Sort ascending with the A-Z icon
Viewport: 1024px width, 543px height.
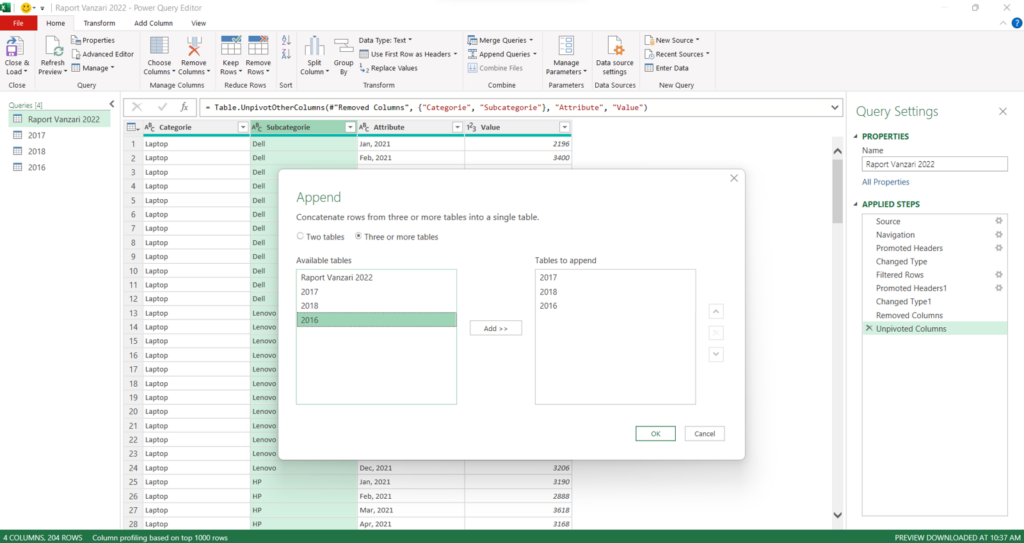point(285,40)
